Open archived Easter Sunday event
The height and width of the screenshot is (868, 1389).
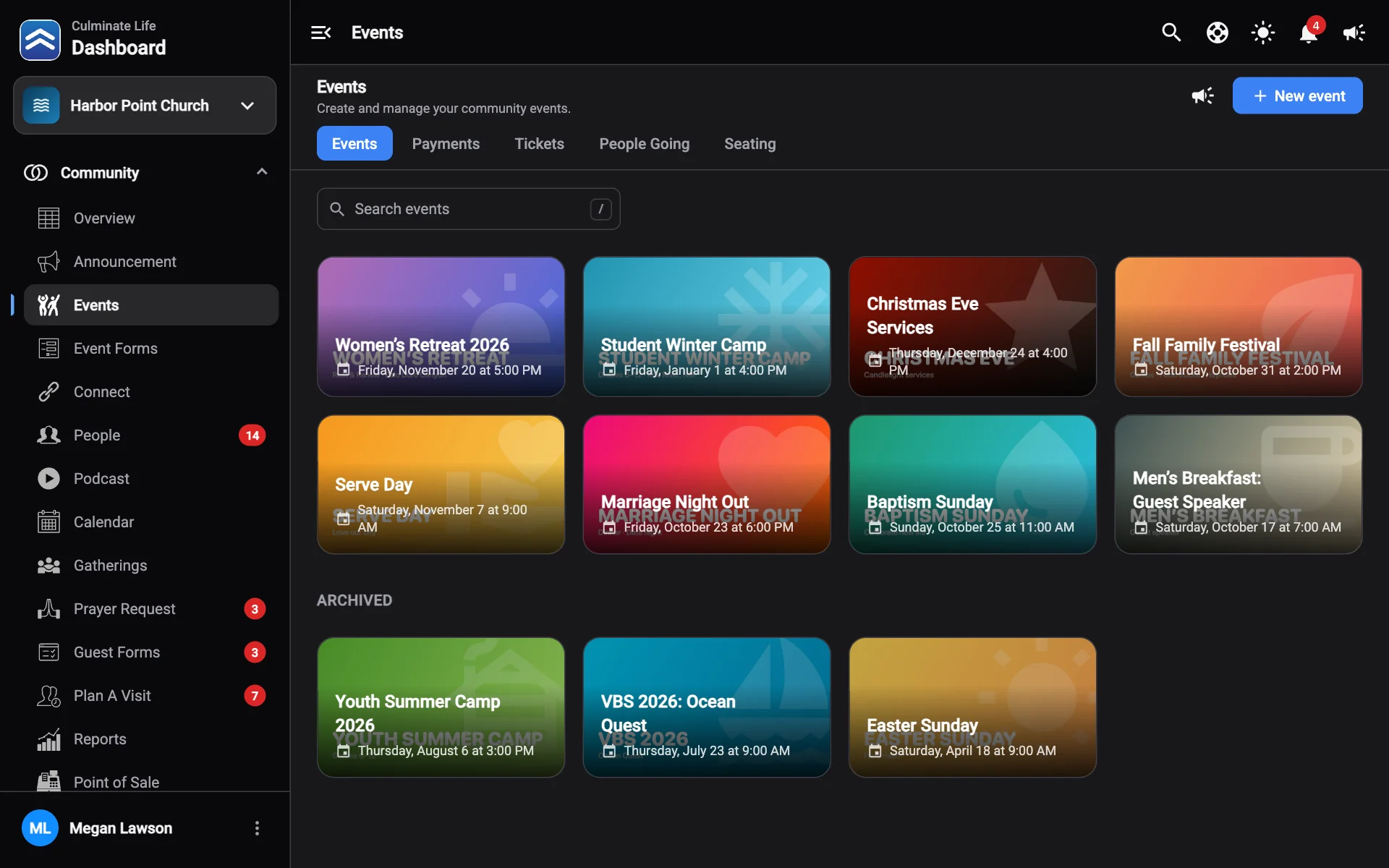point(972,707)
